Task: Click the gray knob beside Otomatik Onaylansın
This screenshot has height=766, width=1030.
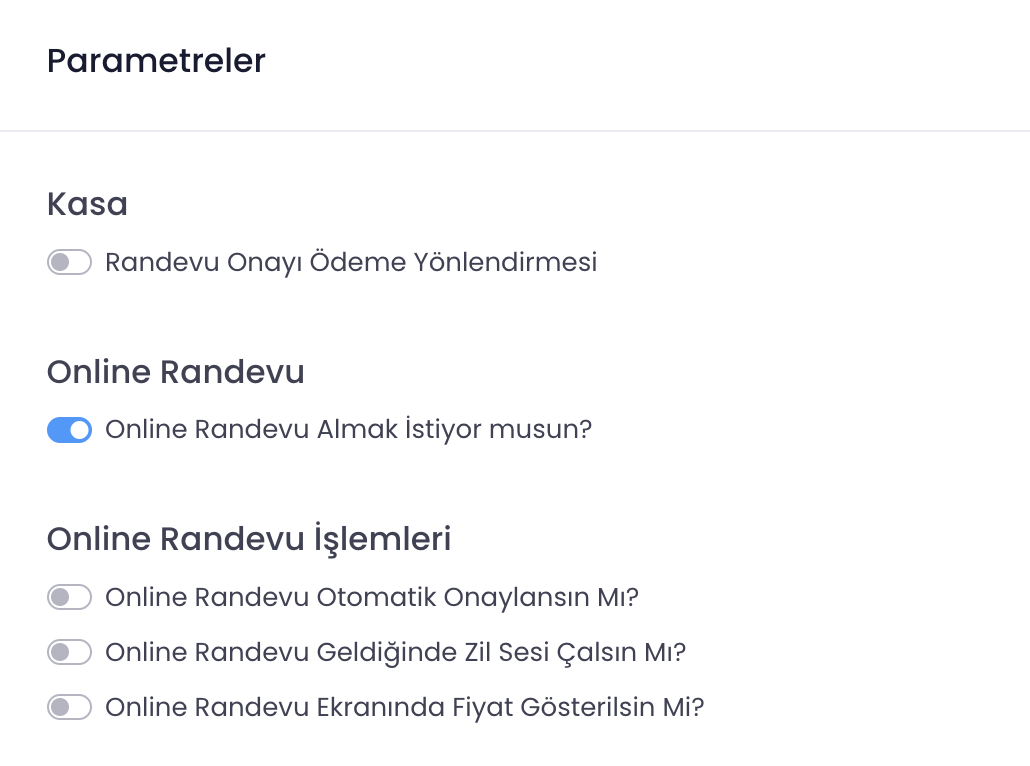Action: [59, 598]
